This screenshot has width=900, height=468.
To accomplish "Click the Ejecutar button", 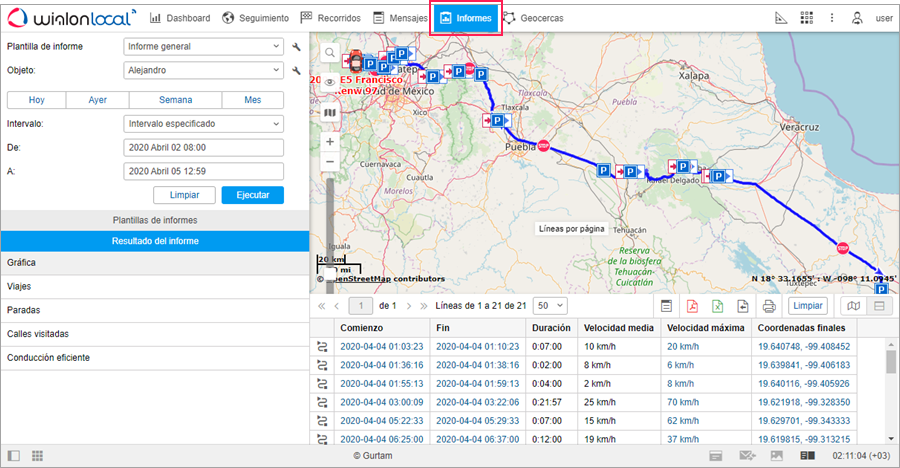I will coord(252,195).
